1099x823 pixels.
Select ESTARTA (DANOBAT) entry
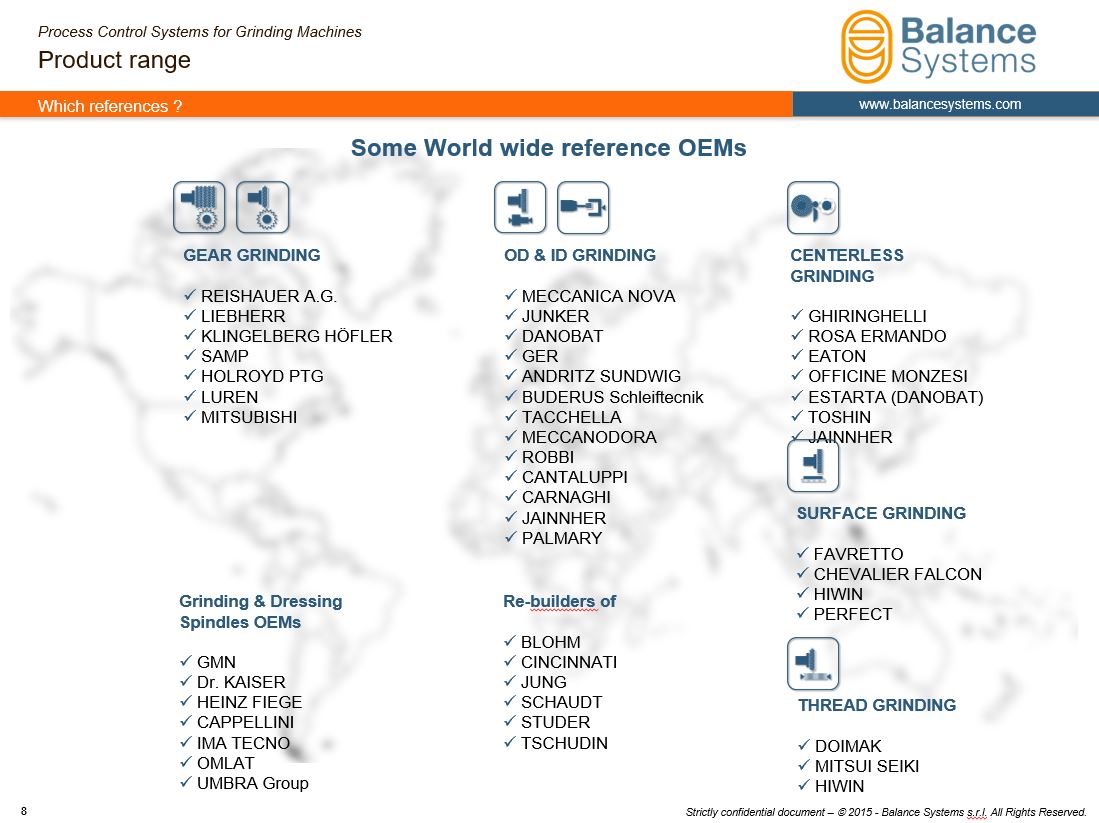[896, 397]
